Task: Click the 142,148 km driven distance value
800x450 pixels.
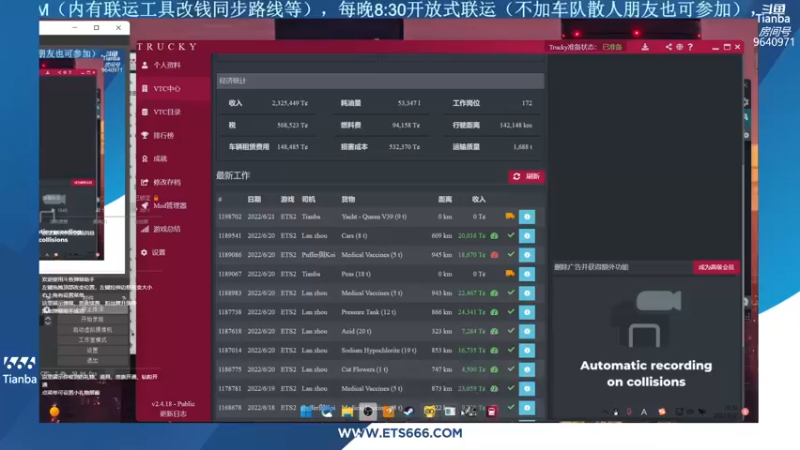Action: click(516, 125)
